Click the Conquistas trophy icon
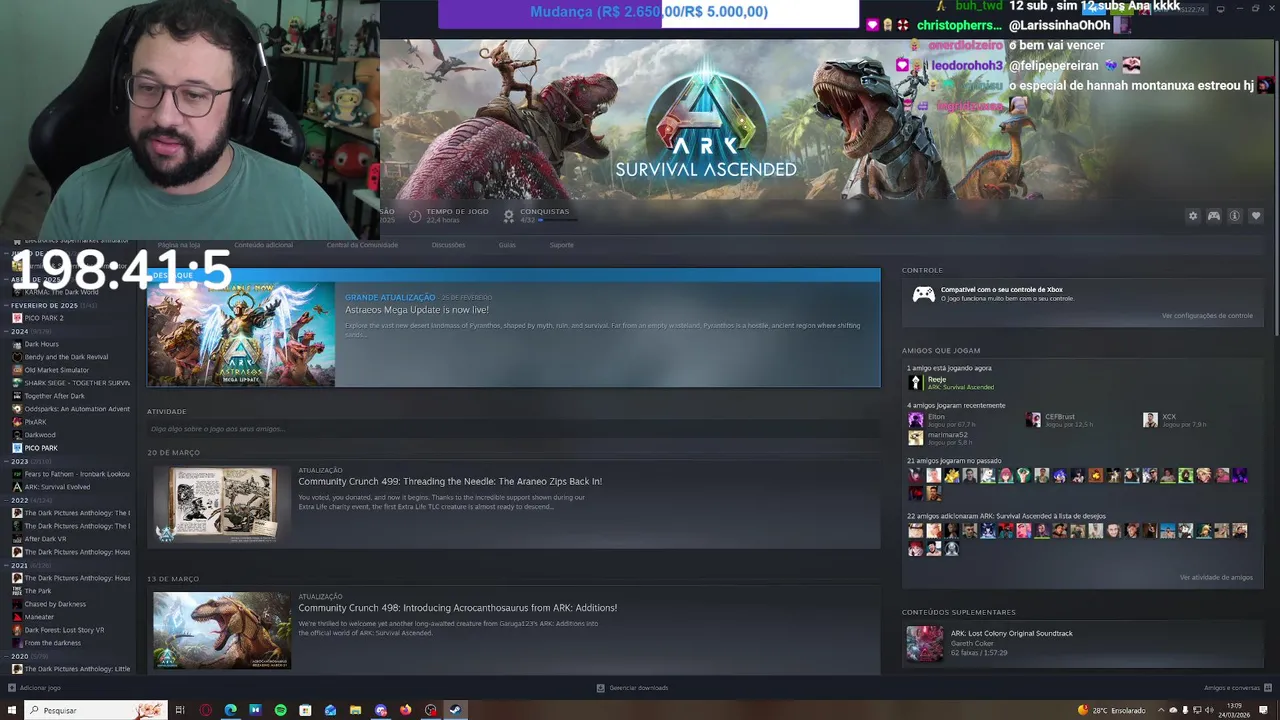This screenshot has width=1280, height=720. pyautogui.click(x=508, y=215)
